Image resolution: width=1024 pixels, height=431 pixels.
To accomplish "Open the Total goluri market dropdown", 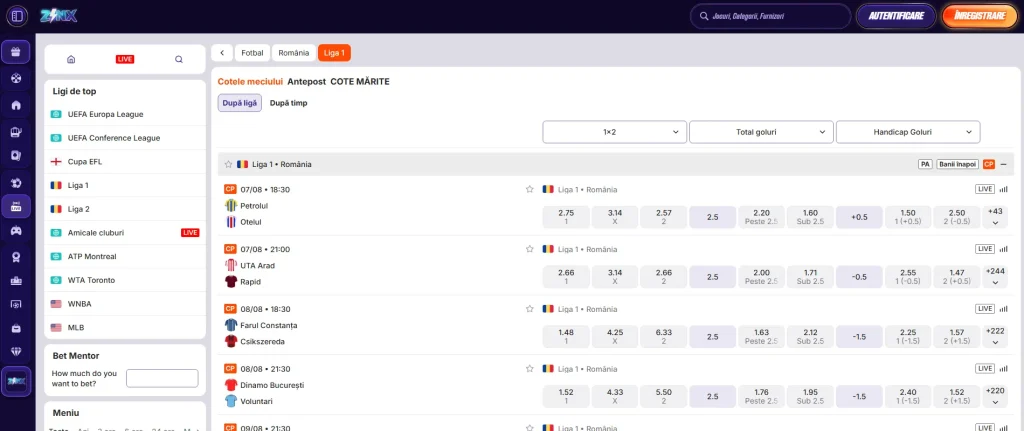I will (x=761, y=132).
